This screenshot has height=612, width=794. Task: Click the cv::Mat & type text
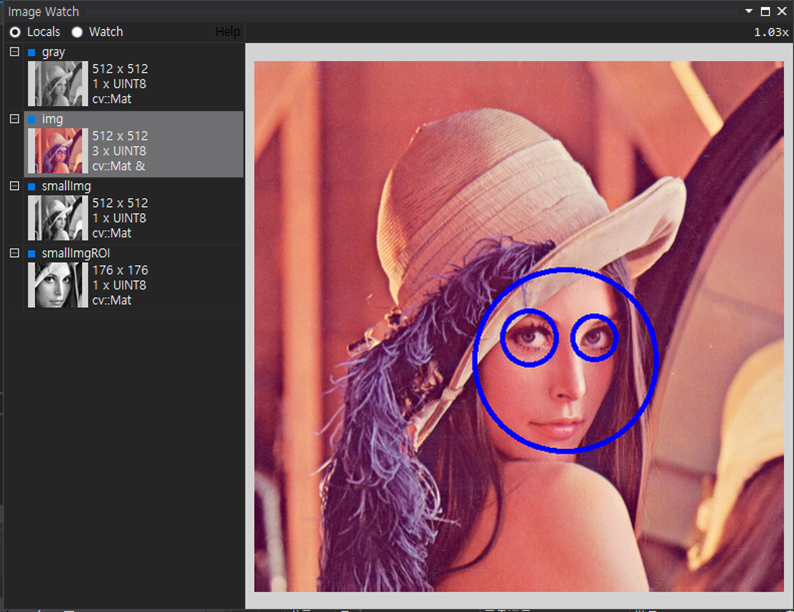pyautogui.click(x=118, y=166)
